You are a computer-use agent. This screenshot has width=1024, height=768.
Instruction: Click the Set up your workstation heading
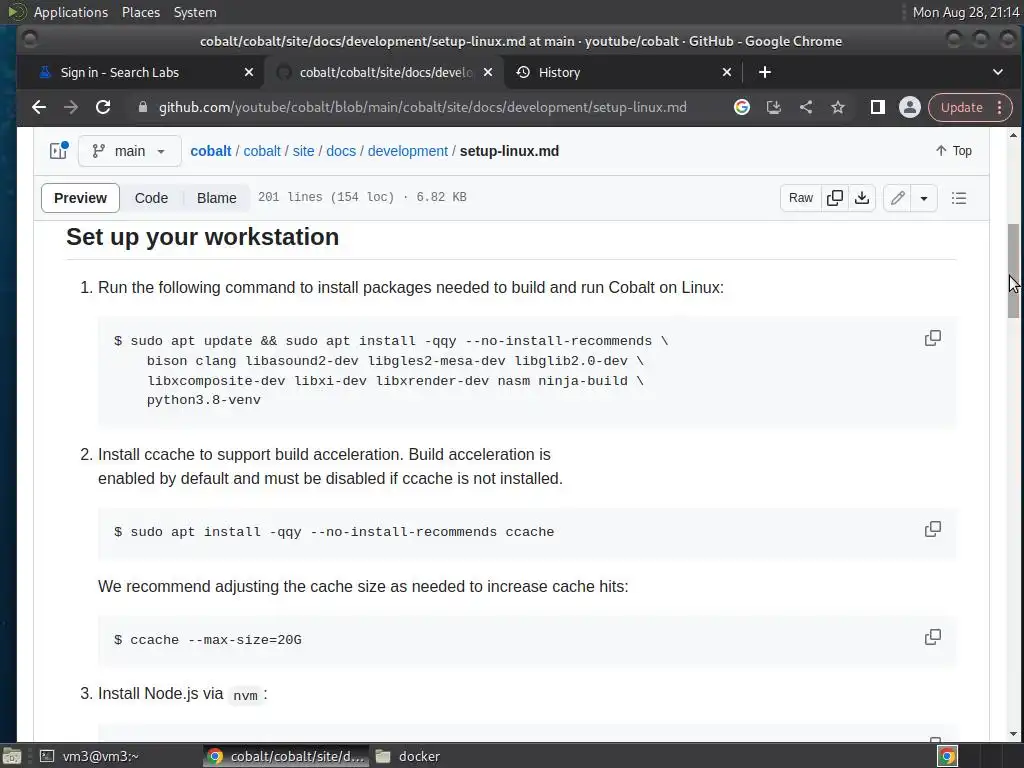pos(202,237)
